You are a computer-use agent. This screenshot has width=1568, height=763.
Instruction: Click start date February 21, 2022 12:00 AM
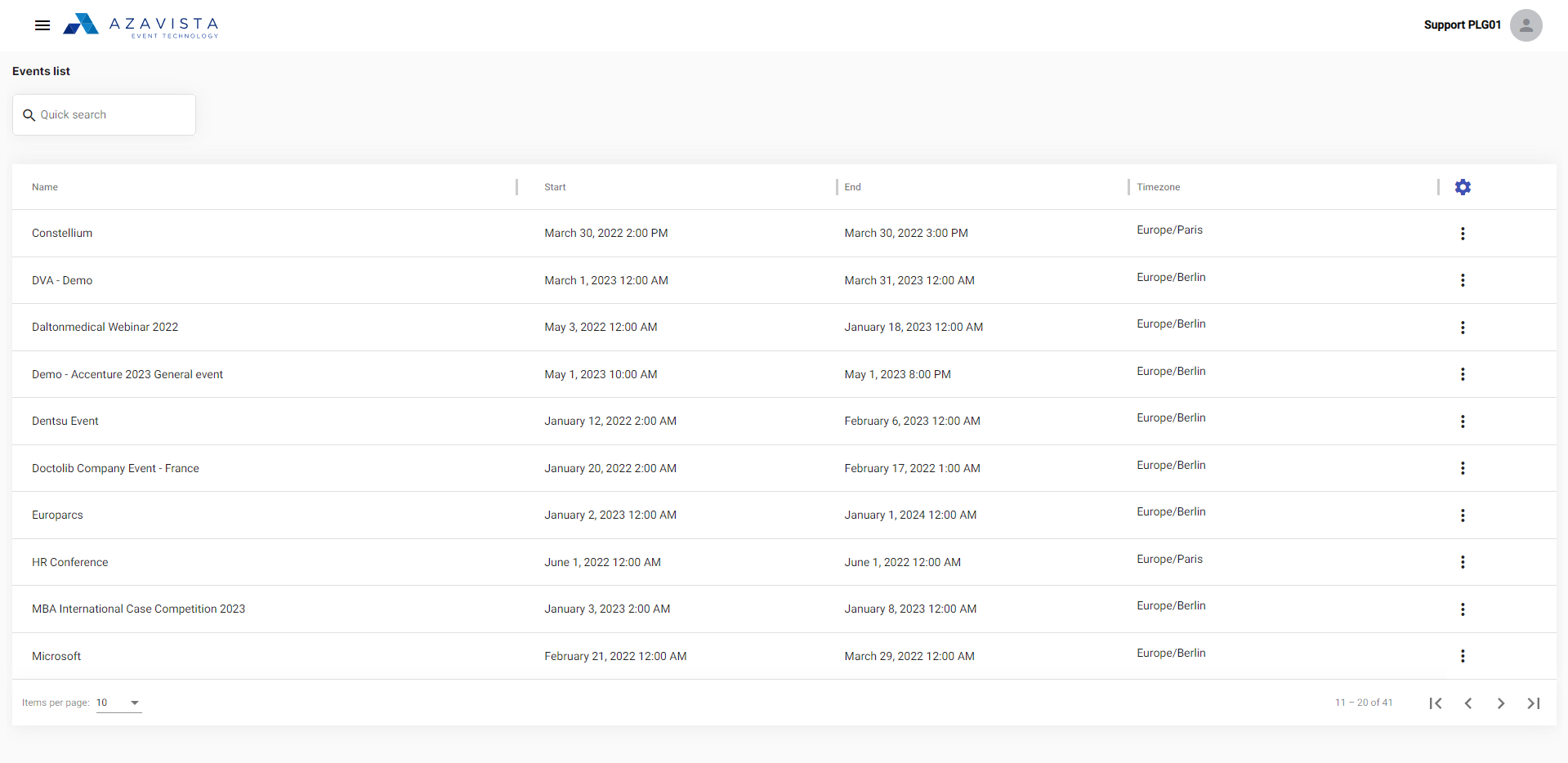(x=615, y=656)
